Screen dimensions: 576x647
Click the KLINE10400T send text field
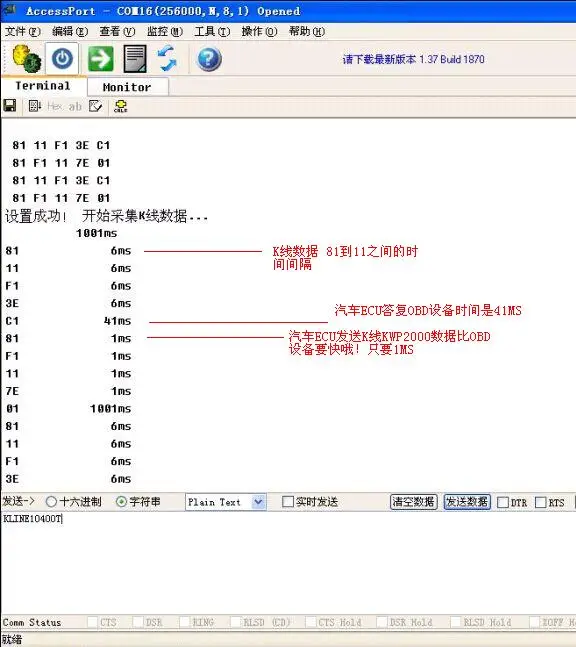pyautogui.click(x=288, y=562)
